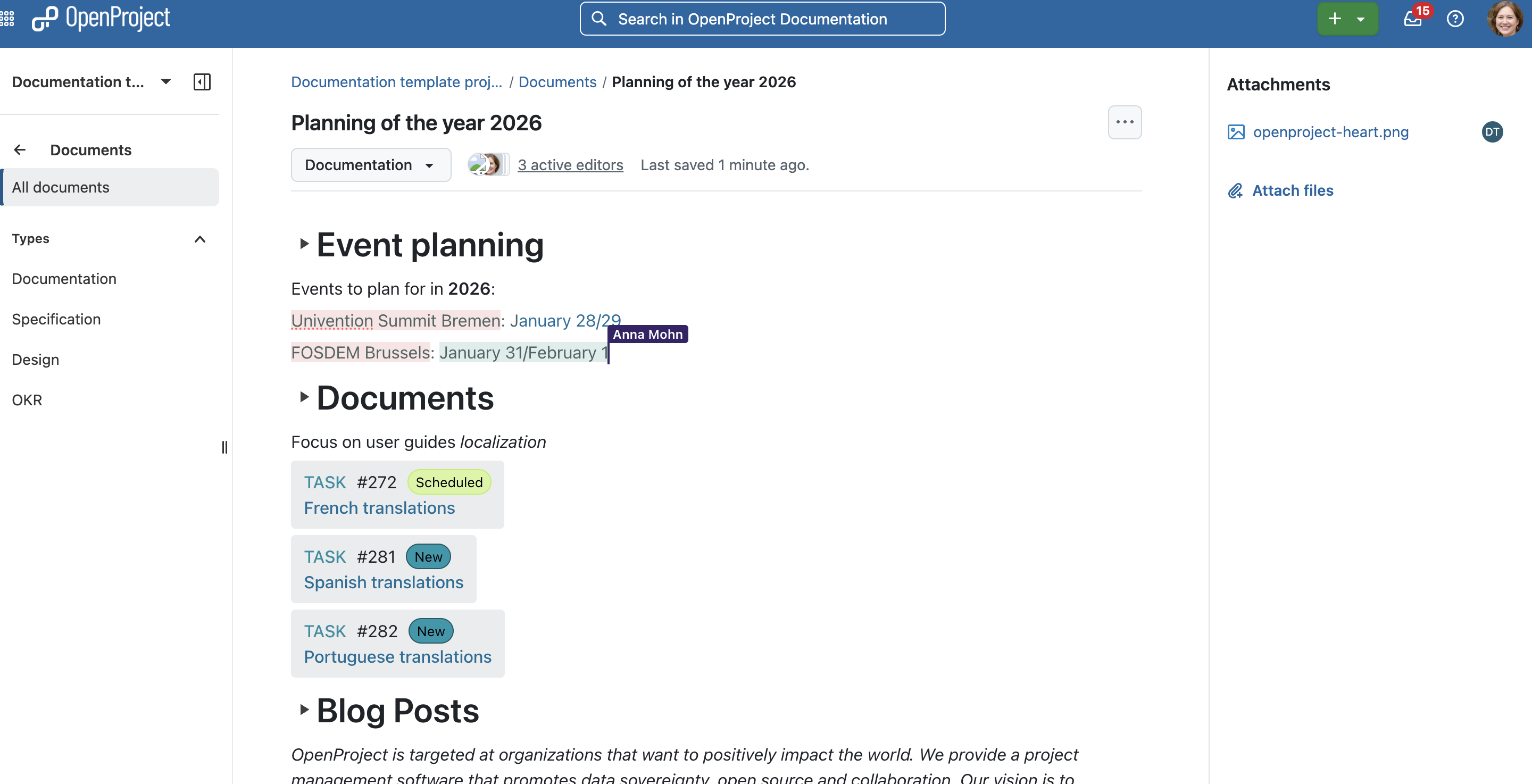Open the apps grid menu

click(x=8, y=19)
